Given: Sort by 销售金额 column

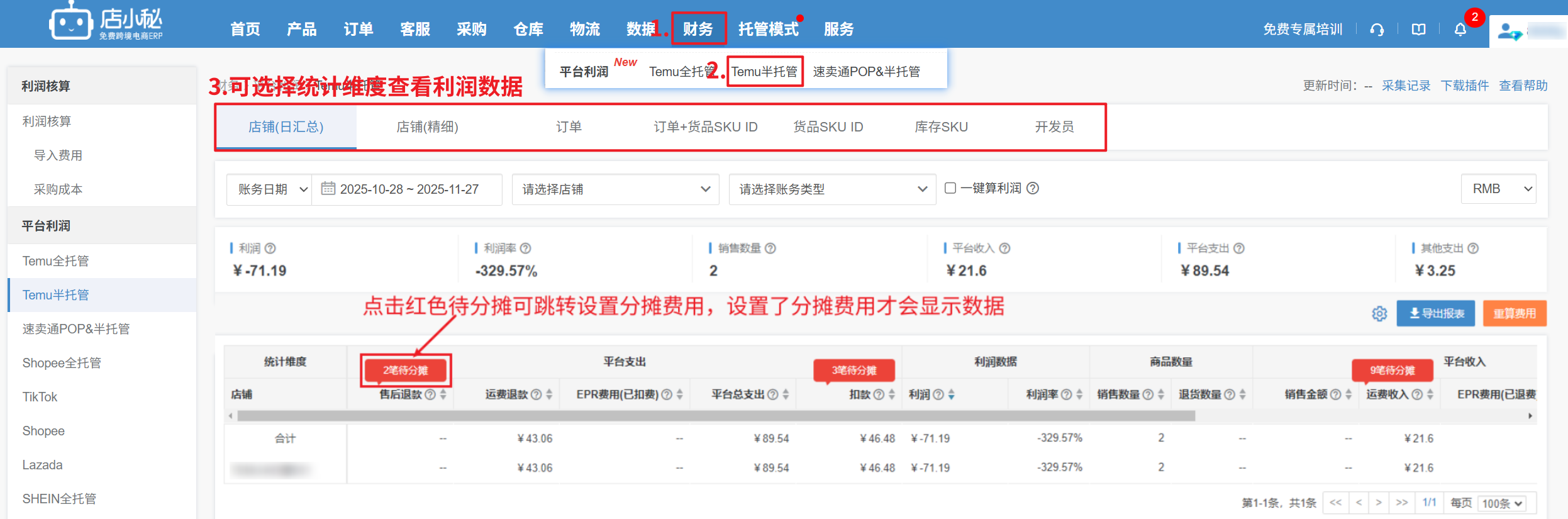Looking at the screenshot, I should pos(1348,394).
